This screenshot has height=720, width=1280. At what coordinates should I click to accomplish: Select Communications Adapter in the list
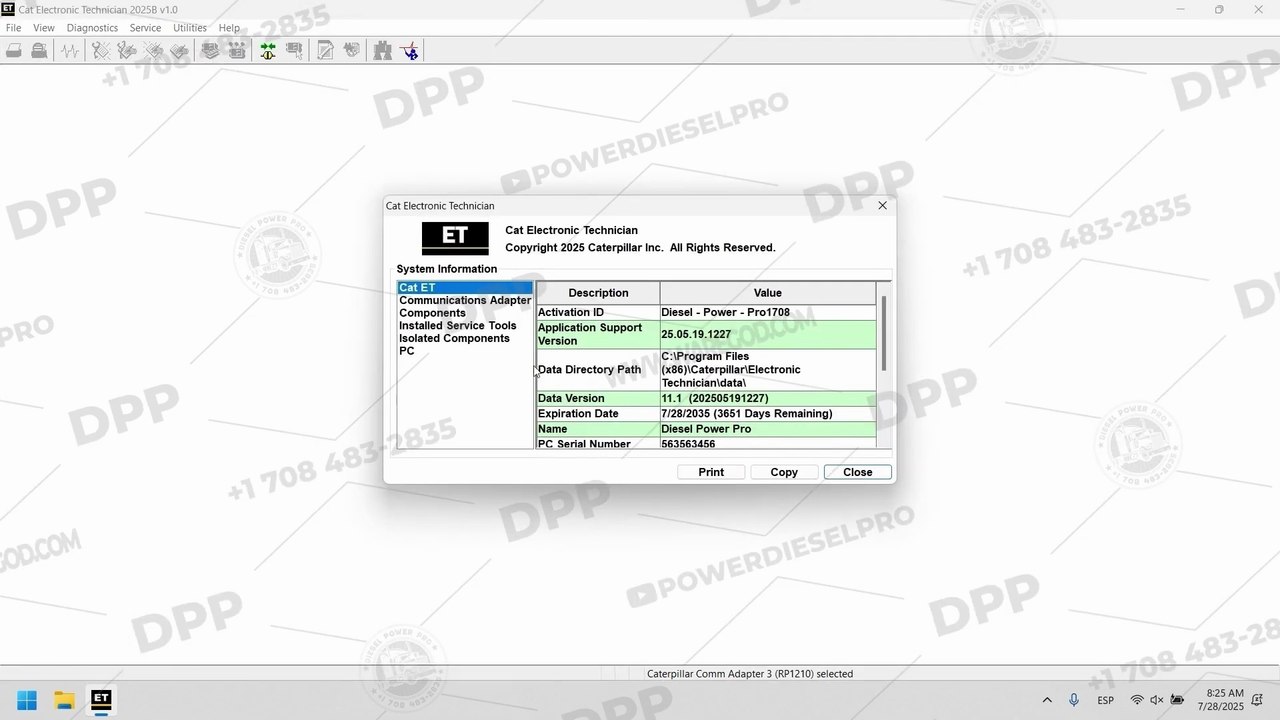pos(465,300)
